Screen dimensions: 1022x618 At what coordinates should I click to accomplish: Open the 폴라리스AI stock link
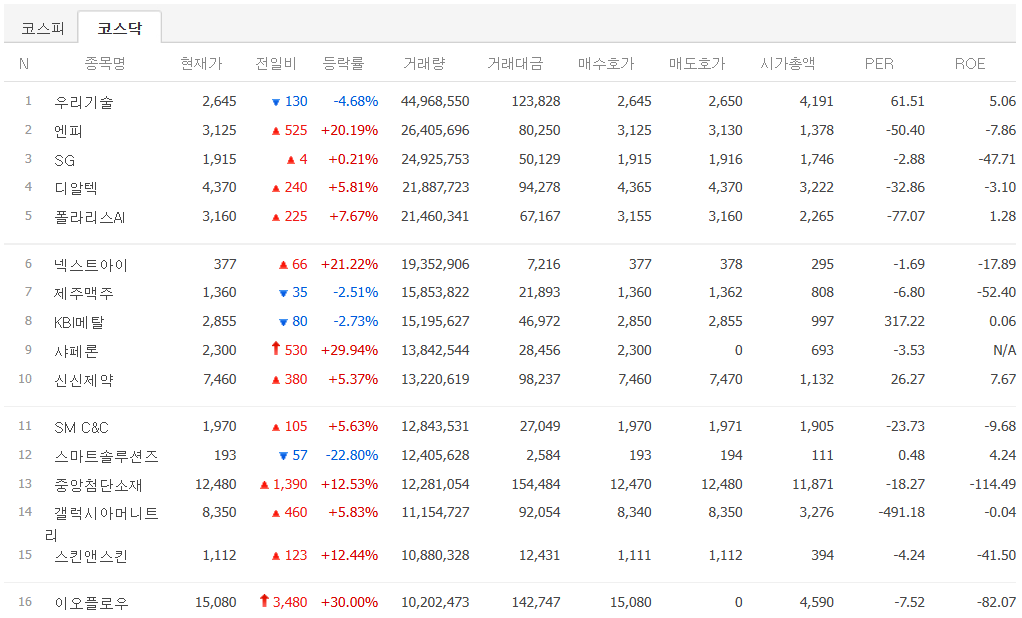point(89,216)
